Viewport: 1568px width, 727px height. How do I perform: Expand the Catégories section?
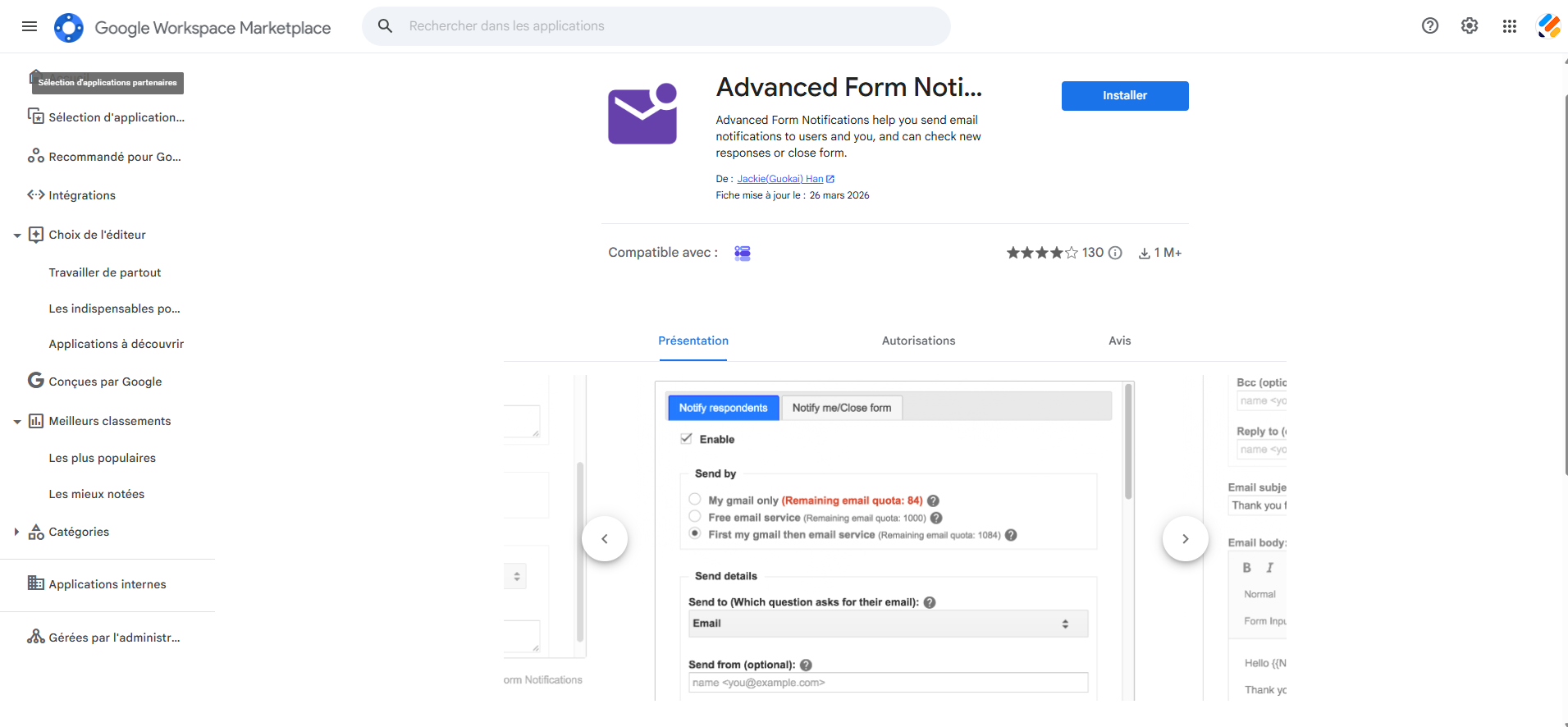[x=16, y=532]
